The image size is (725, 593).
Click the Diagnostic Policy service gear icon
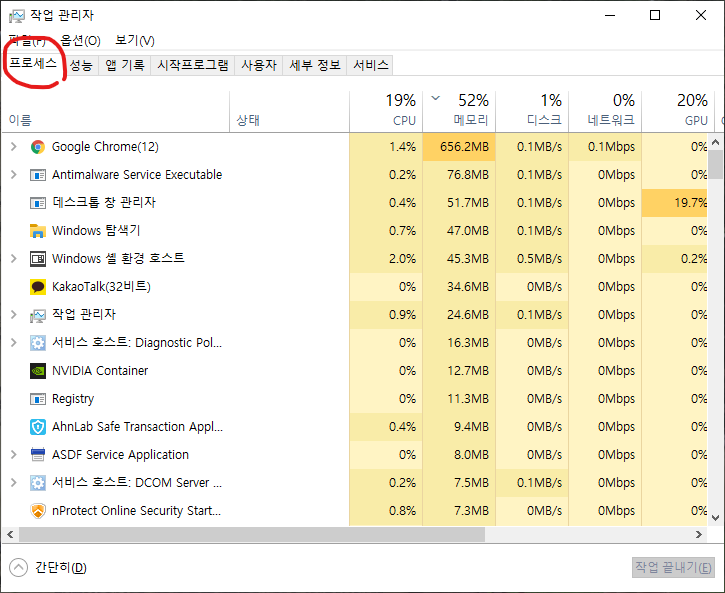[38, 343]
